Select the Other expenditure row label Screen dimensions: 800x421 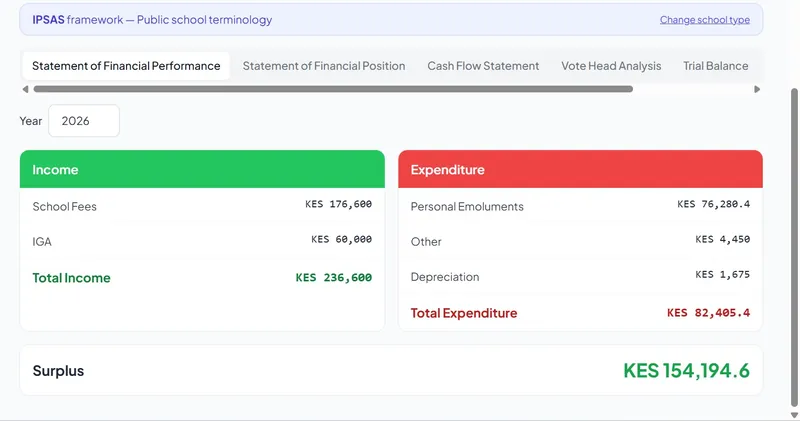tap(426, 242)
